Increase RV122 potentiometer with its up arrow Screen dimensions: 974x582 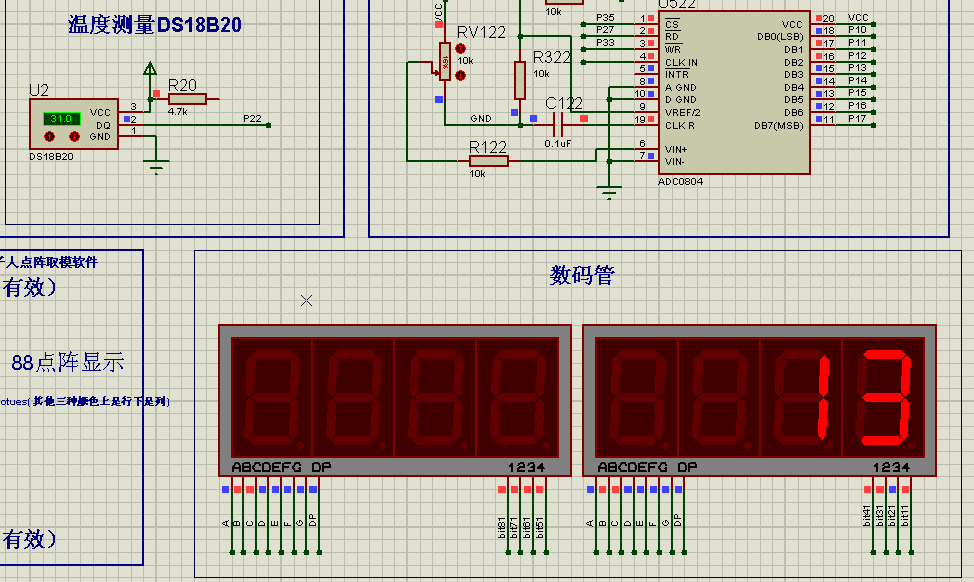(460, 48)
